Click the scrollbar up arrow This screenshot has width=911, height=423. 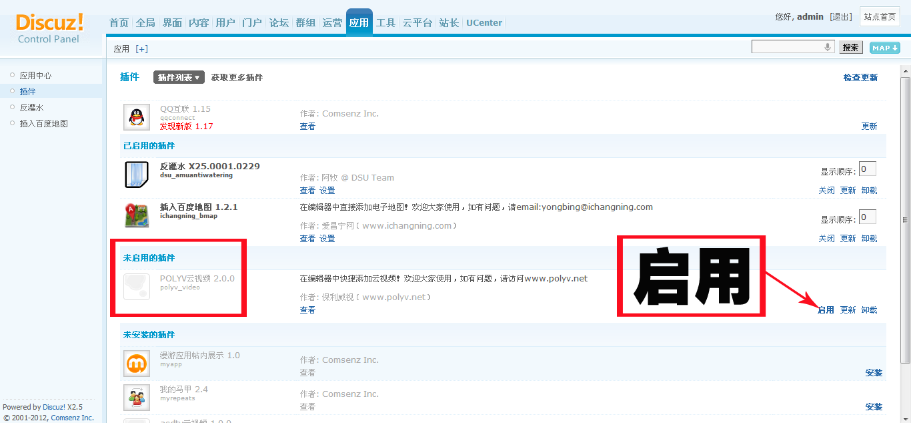905,70
